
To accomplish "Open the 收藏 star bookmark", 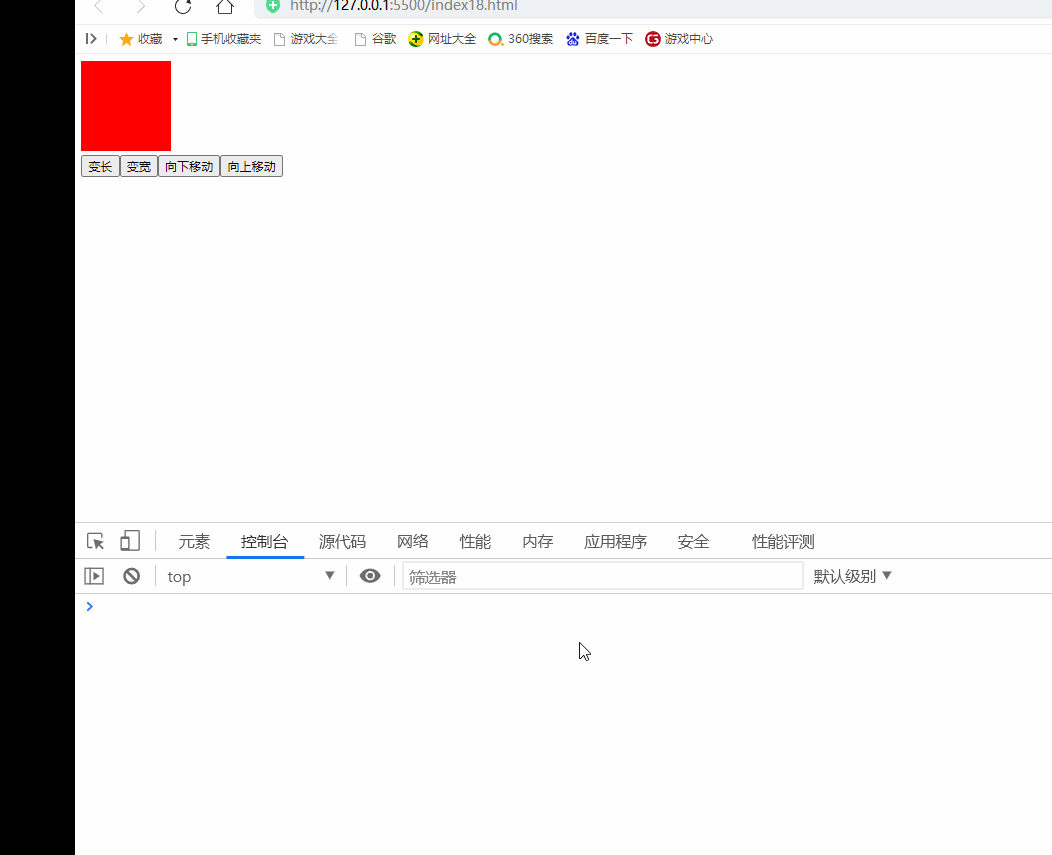I will pos(141,39).
